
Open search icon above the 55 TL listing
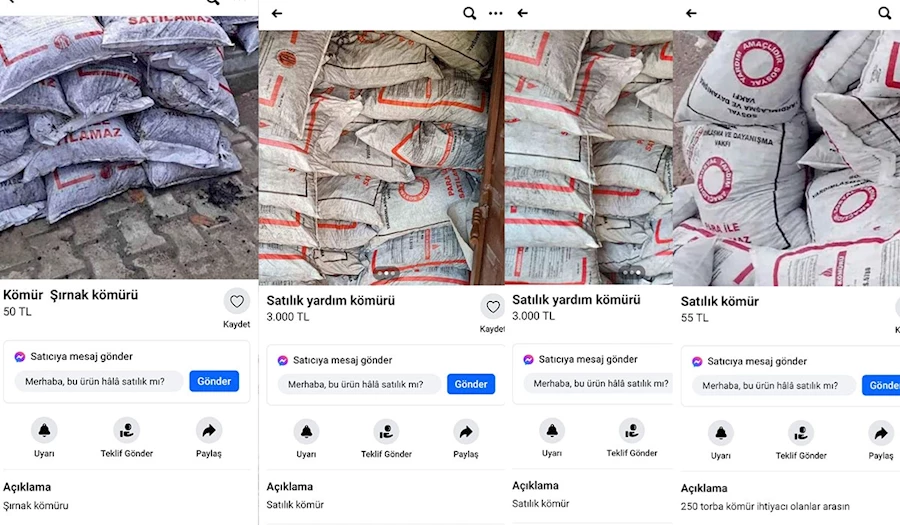click(885, 13)
